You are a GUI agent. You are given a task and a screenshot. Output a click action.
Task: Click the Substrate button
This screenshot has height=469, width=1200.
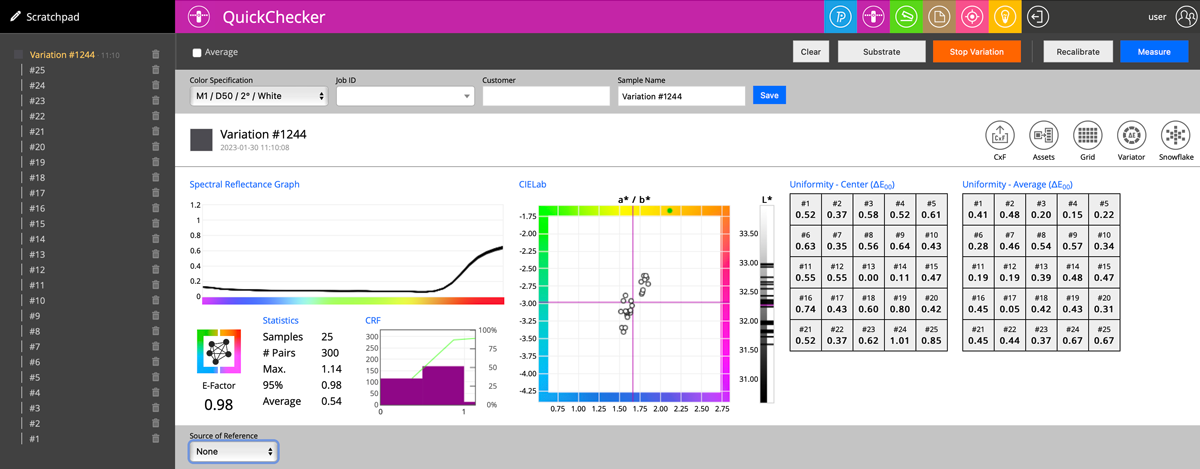(881, 52)
